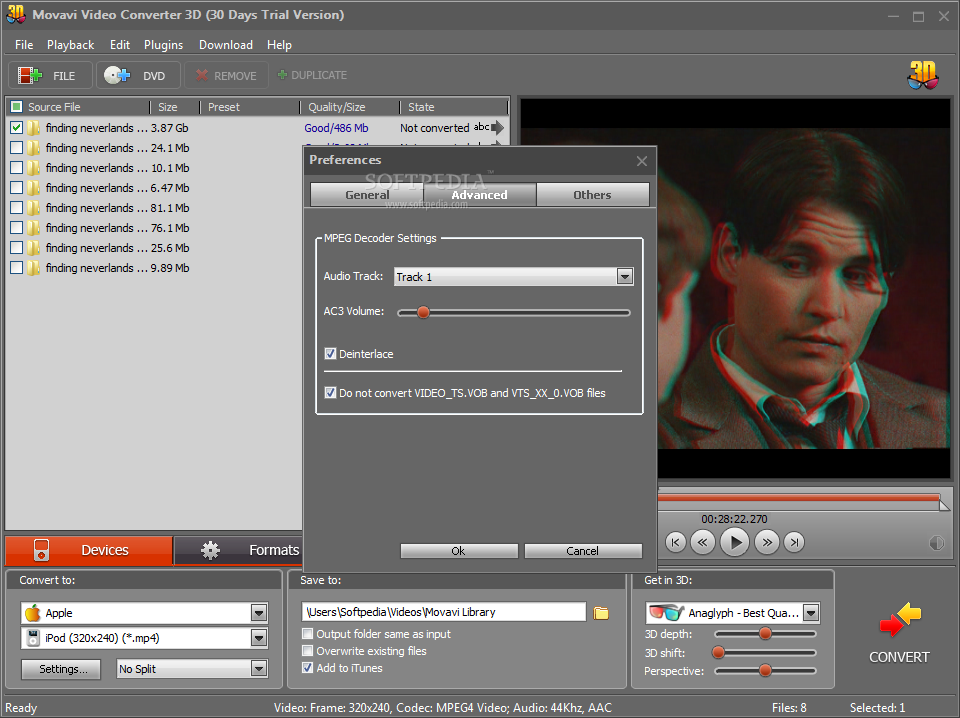Image resolution: width=960 pixels, height=718 pixels.
Task: Click the big CONVERT arrows icon
Action: [x=899, y=619]
